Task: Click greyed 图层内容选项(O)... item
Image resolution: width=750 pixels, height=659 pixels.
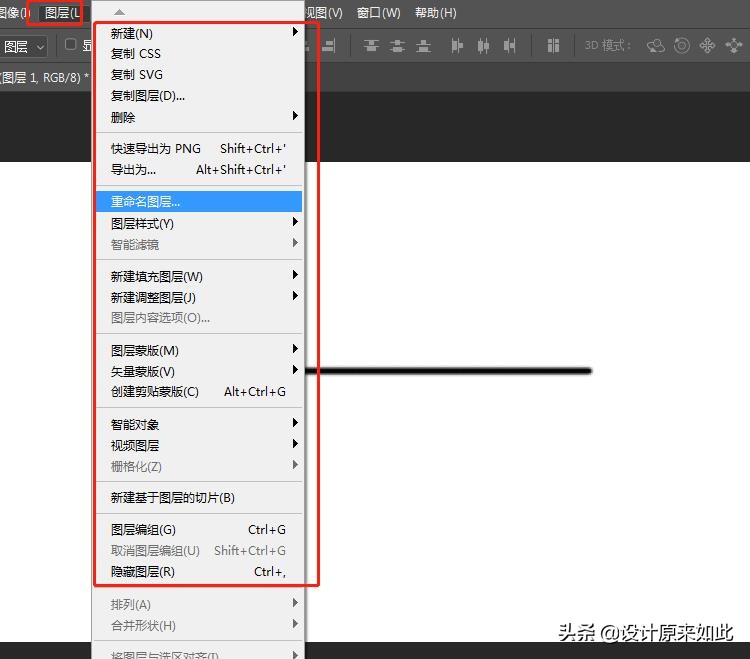Action: tap(199, 318)
